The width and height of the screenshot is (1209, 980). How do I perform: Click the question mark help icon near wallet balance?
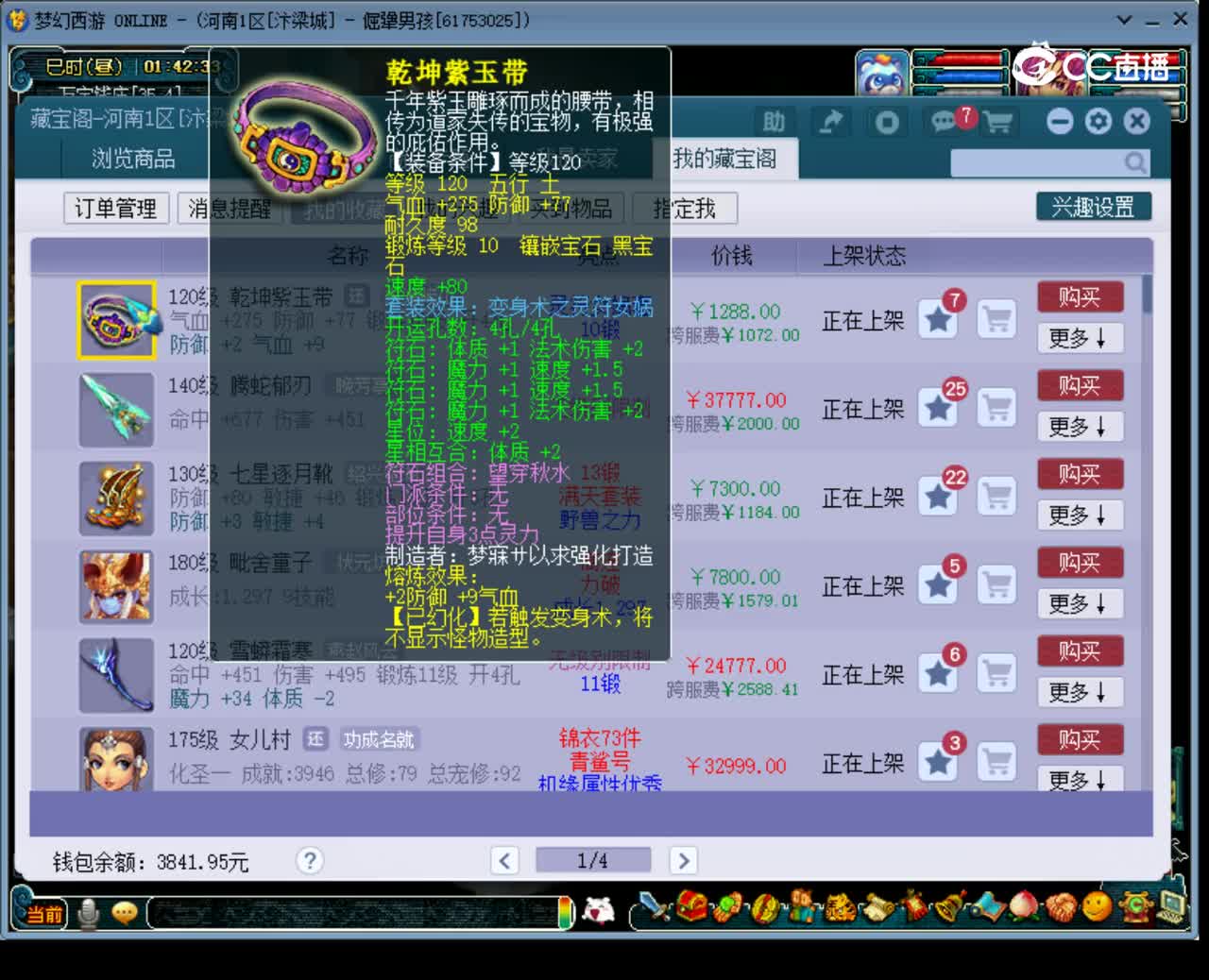(x=309, y=860)
